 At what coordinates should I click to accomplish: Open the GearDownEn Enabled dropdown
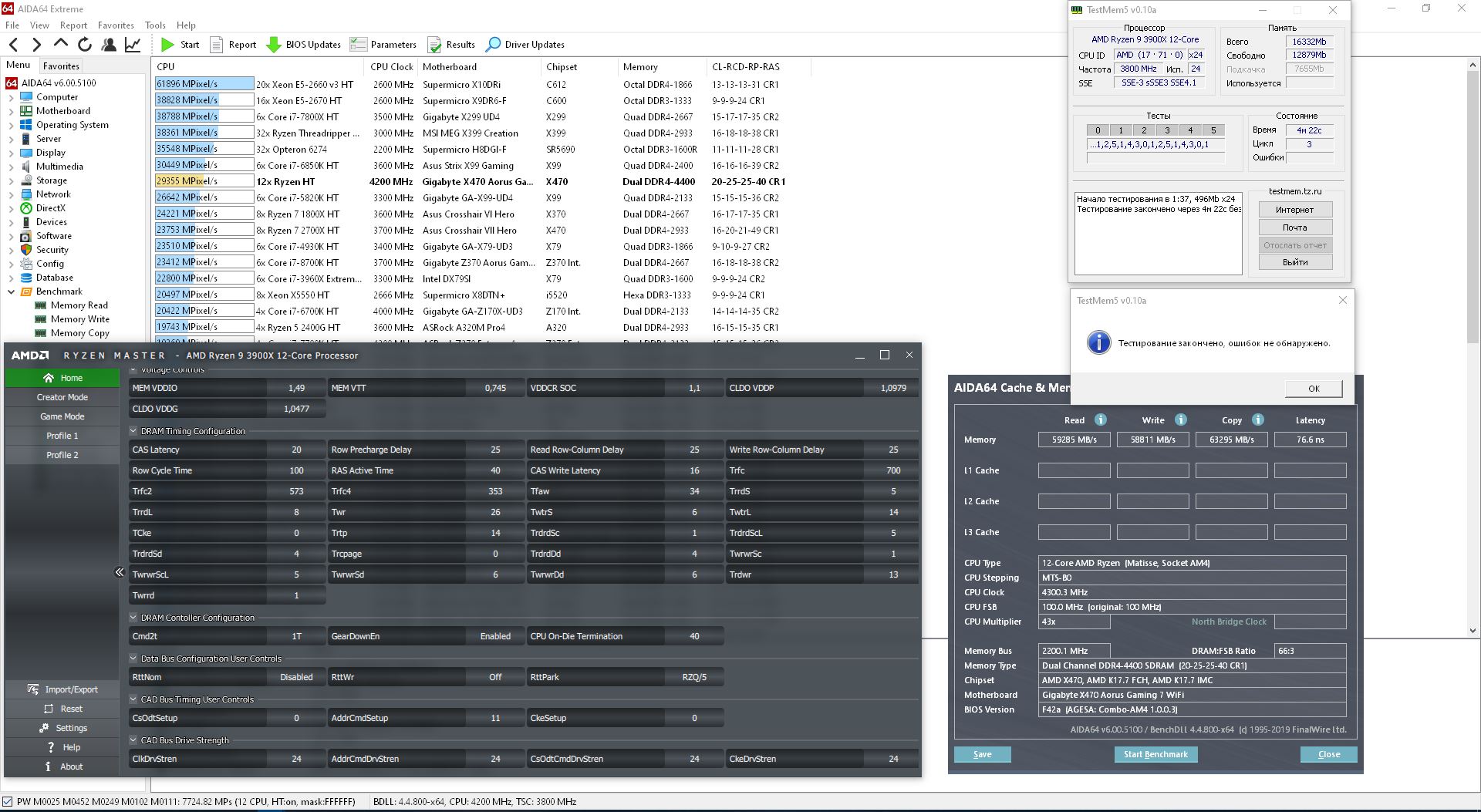point(495,636)
